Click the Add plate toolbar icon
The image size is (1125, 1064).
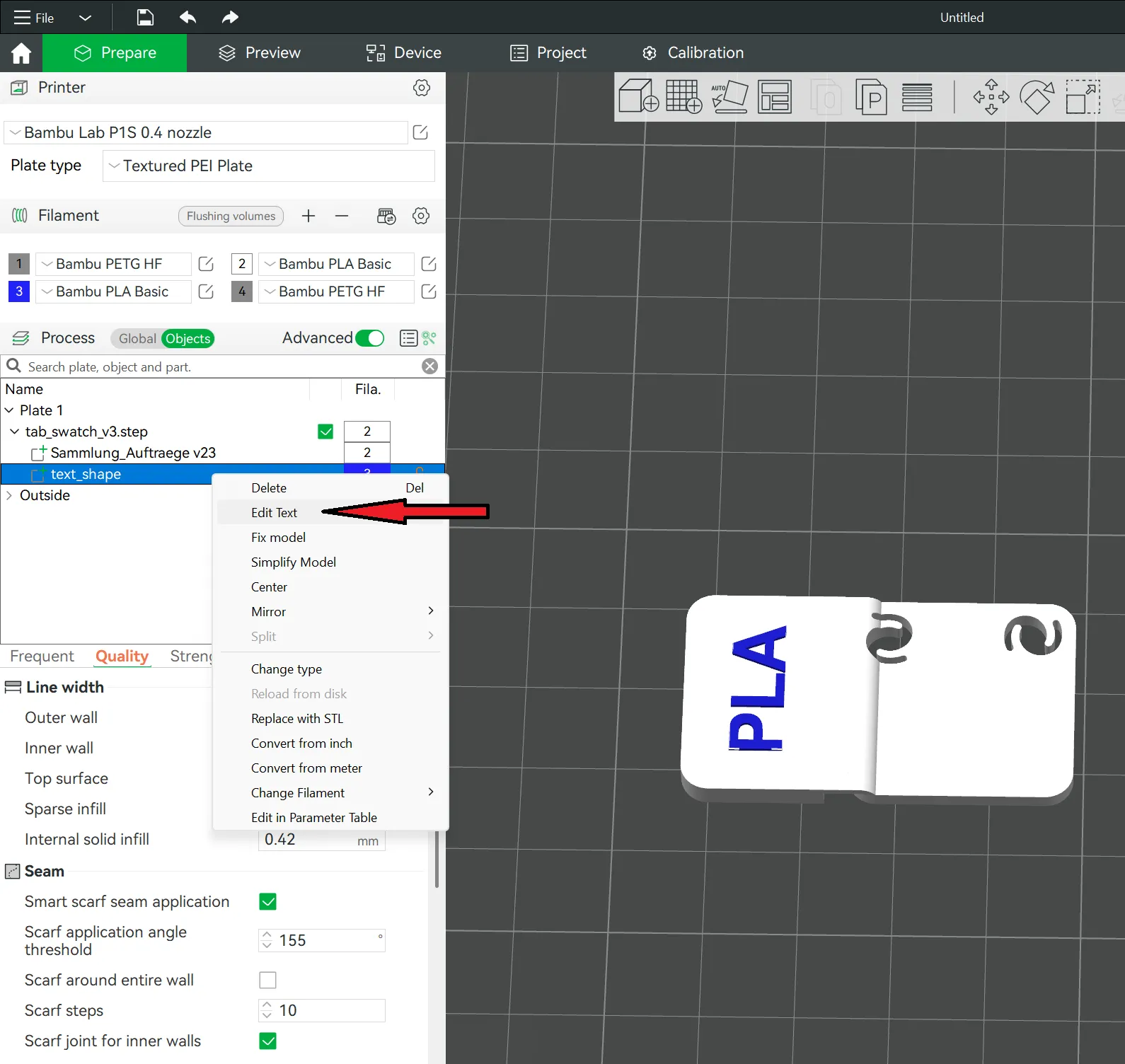click(x=683, y=96)
